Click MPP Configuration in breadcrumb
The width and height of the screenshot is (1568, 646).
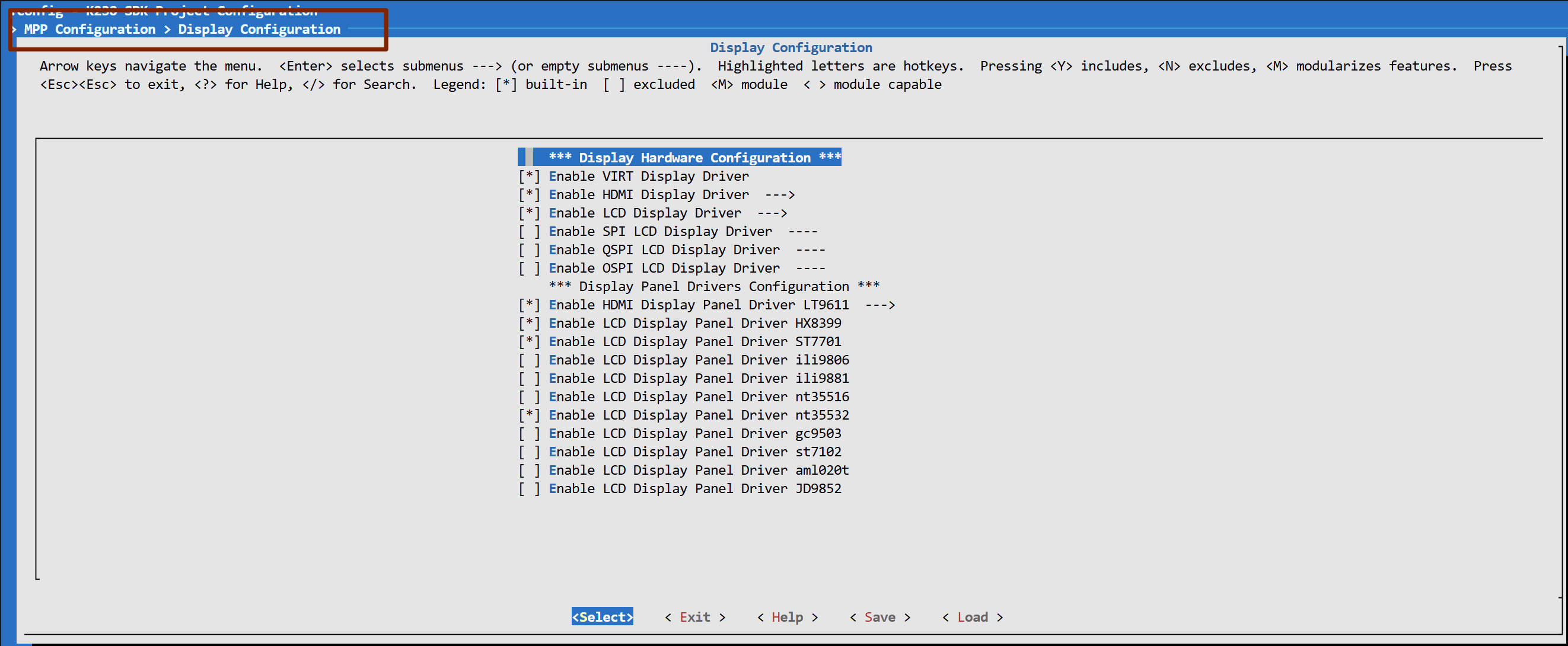coord(90,29)
